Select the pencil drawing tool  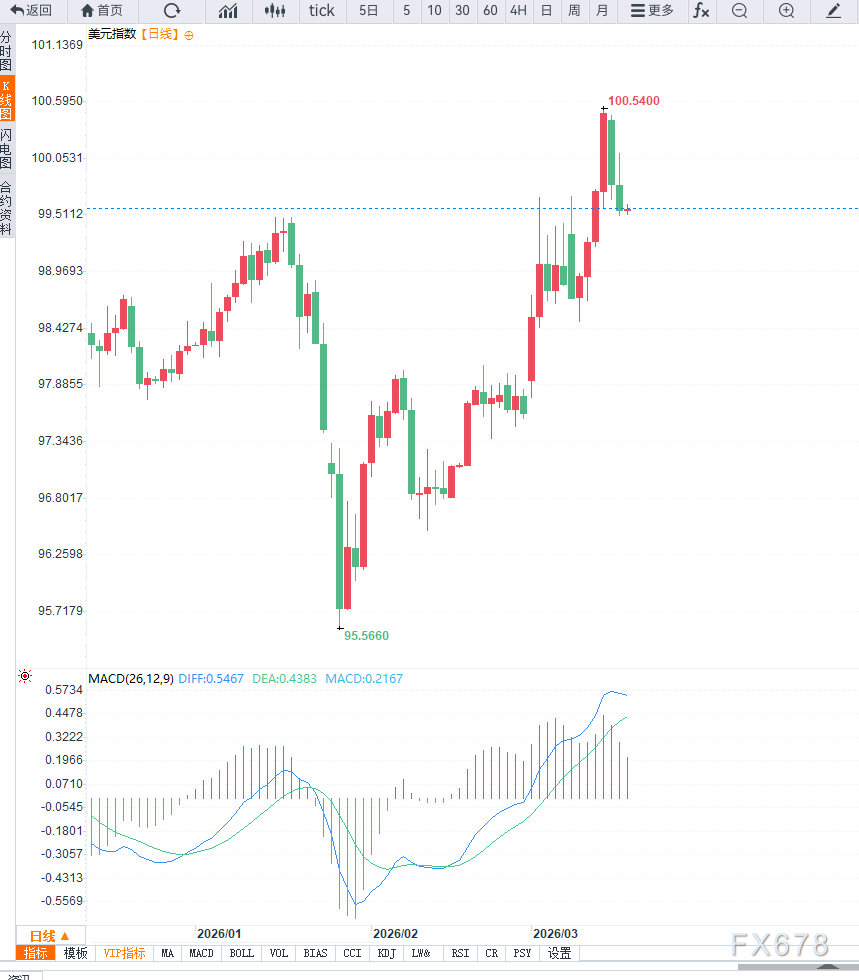[x=833, y=11]
